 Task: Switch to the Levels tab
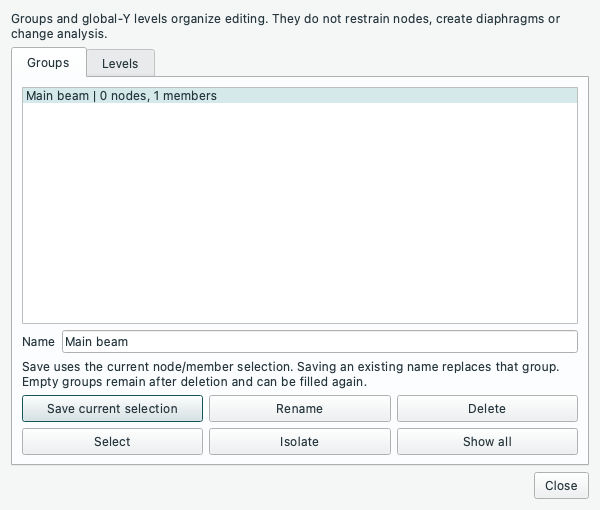(x=121, y=63)
